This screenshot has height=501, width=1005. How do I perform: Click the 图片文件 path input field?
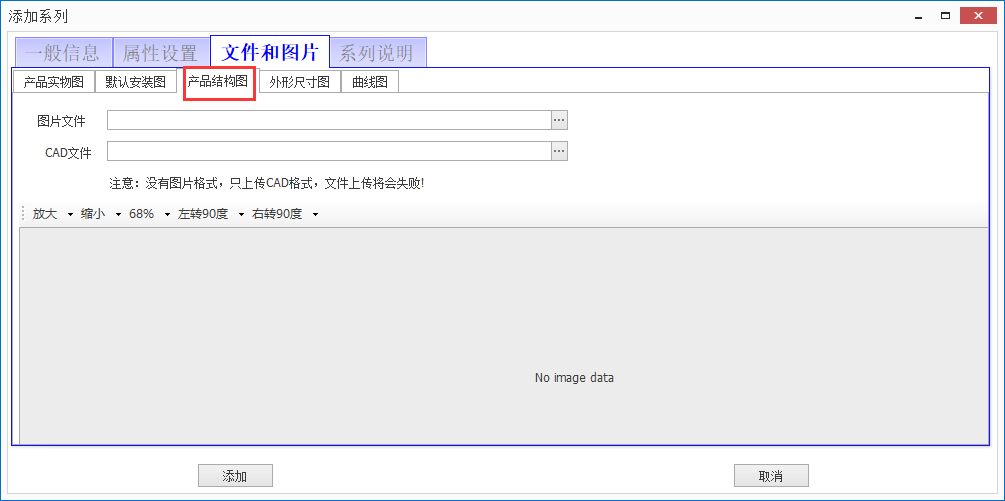click(x=329, y=120)
